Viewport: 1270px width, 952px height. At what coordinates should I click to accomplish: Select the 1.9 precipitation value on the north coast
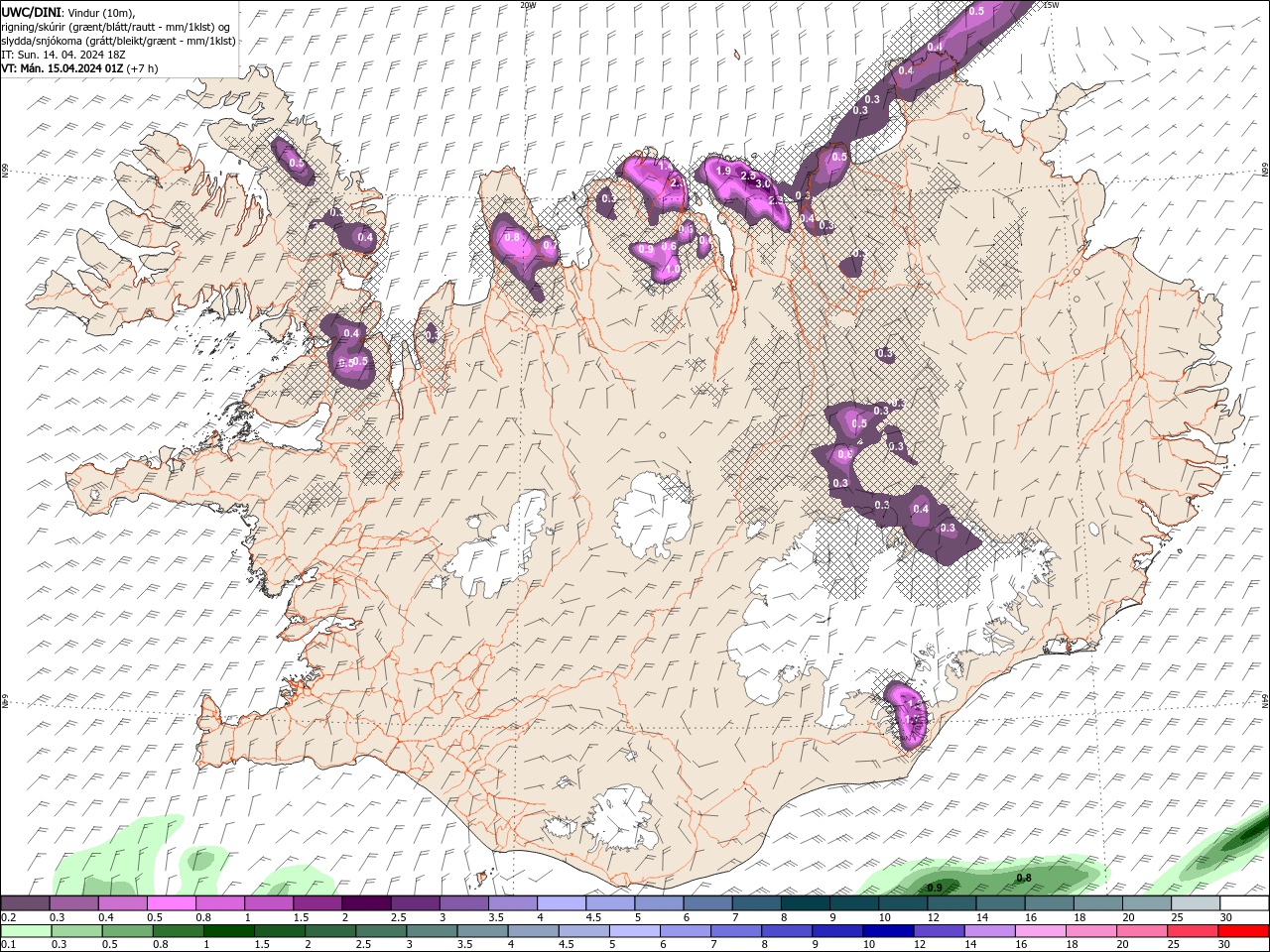[723, 172]
